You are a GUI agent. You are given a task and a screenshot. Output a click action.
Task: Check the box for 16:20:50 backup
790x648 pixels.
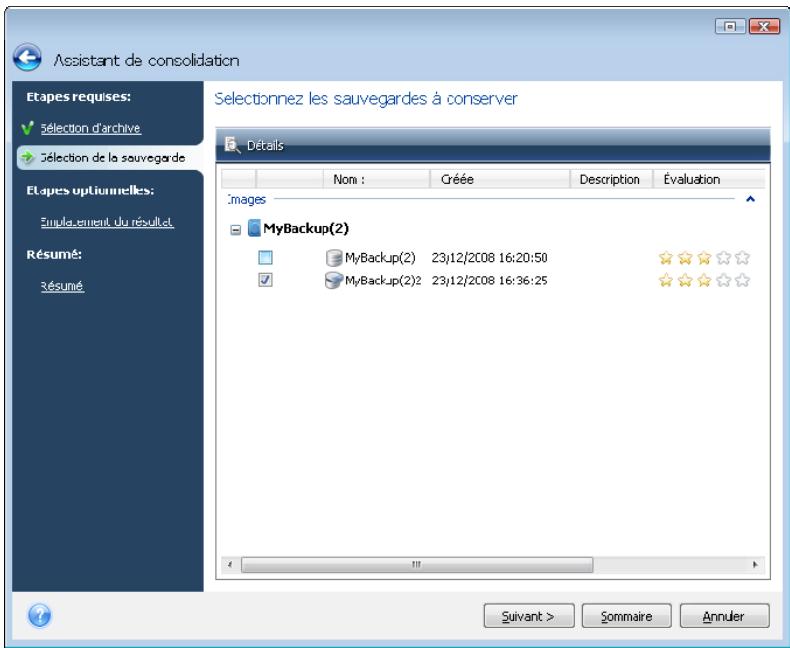[x=266, y=257]
